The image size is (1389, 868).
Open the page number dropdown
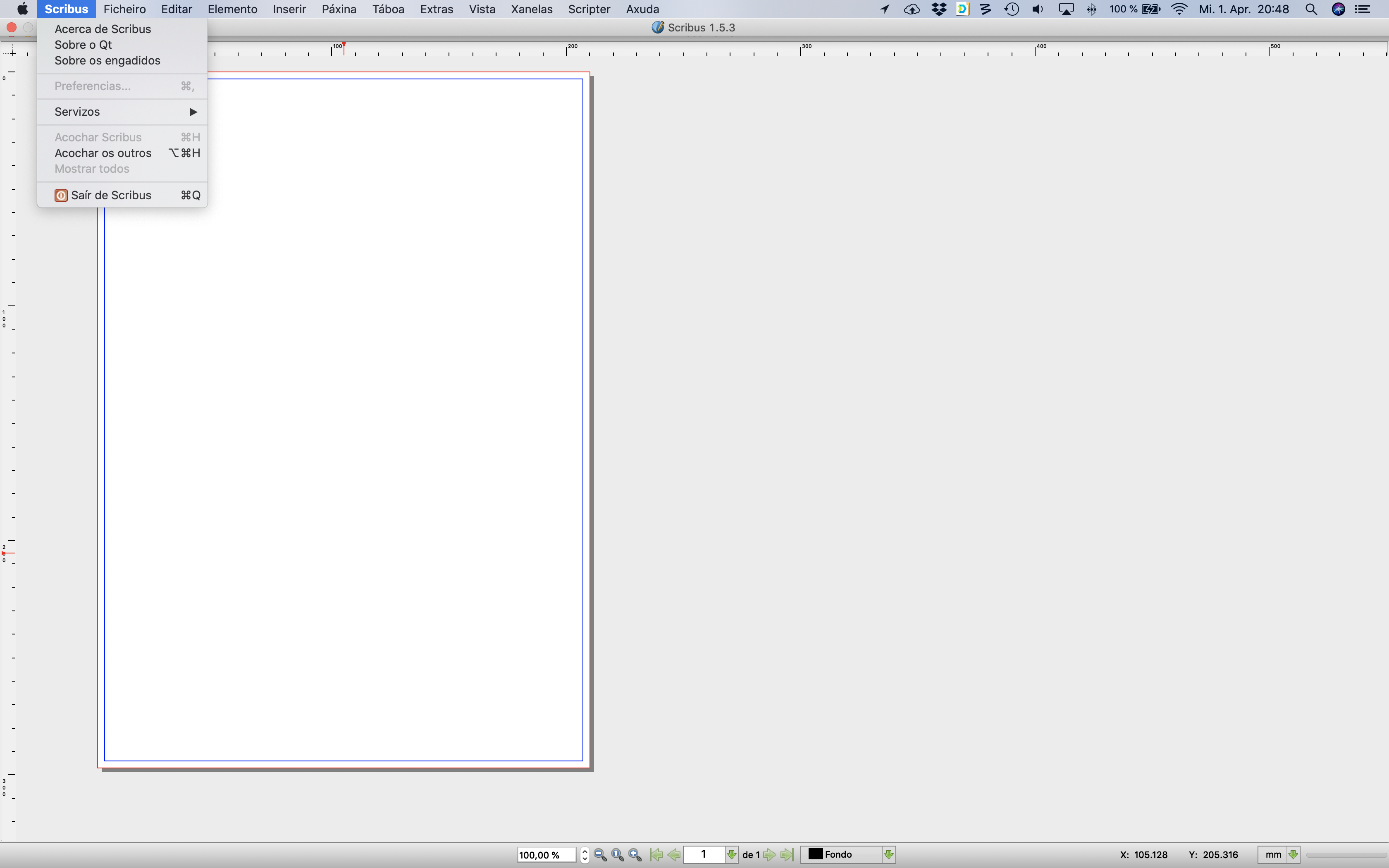click(731, 854)
